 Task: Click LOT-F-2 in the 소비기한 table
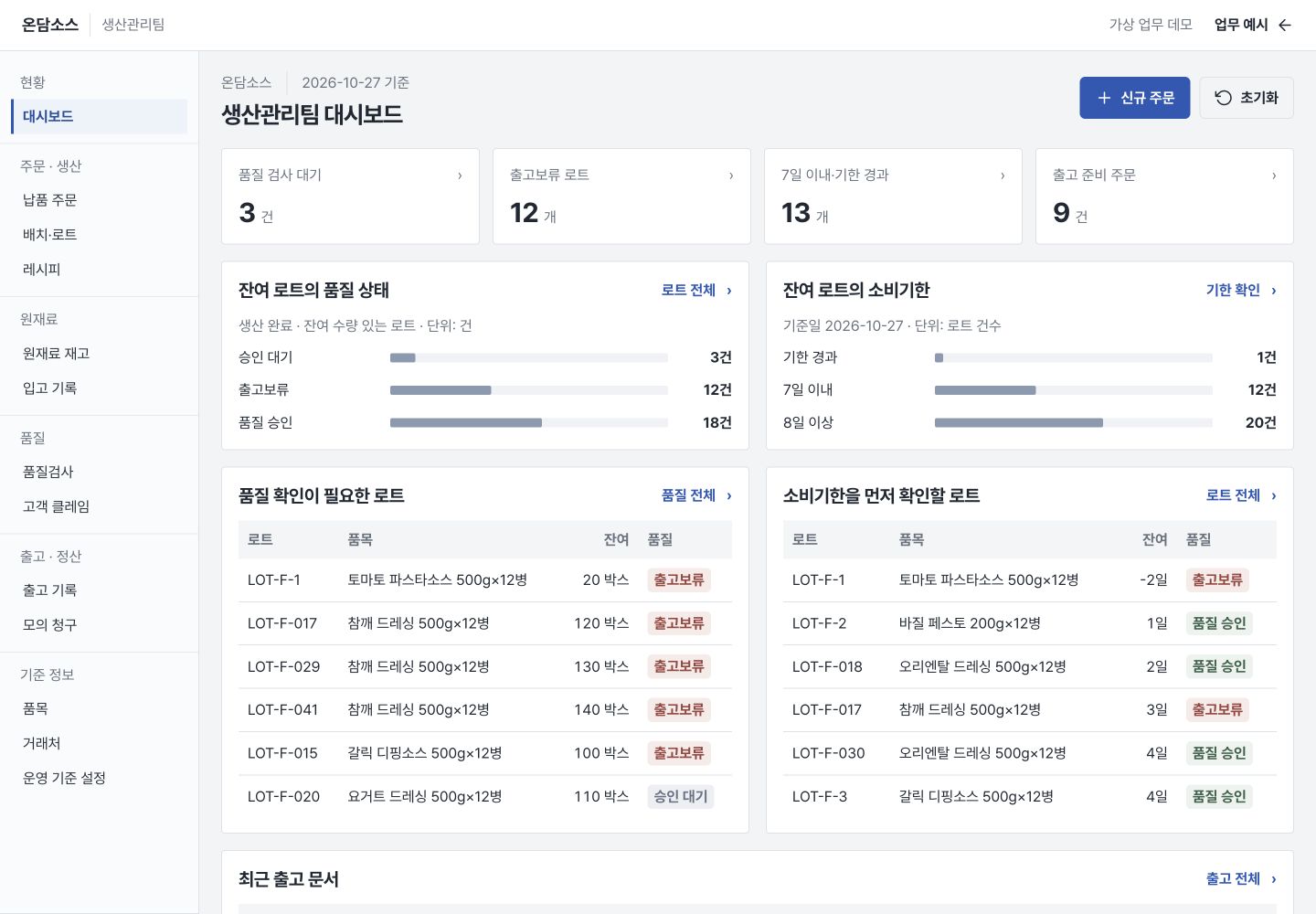(819, 623)
